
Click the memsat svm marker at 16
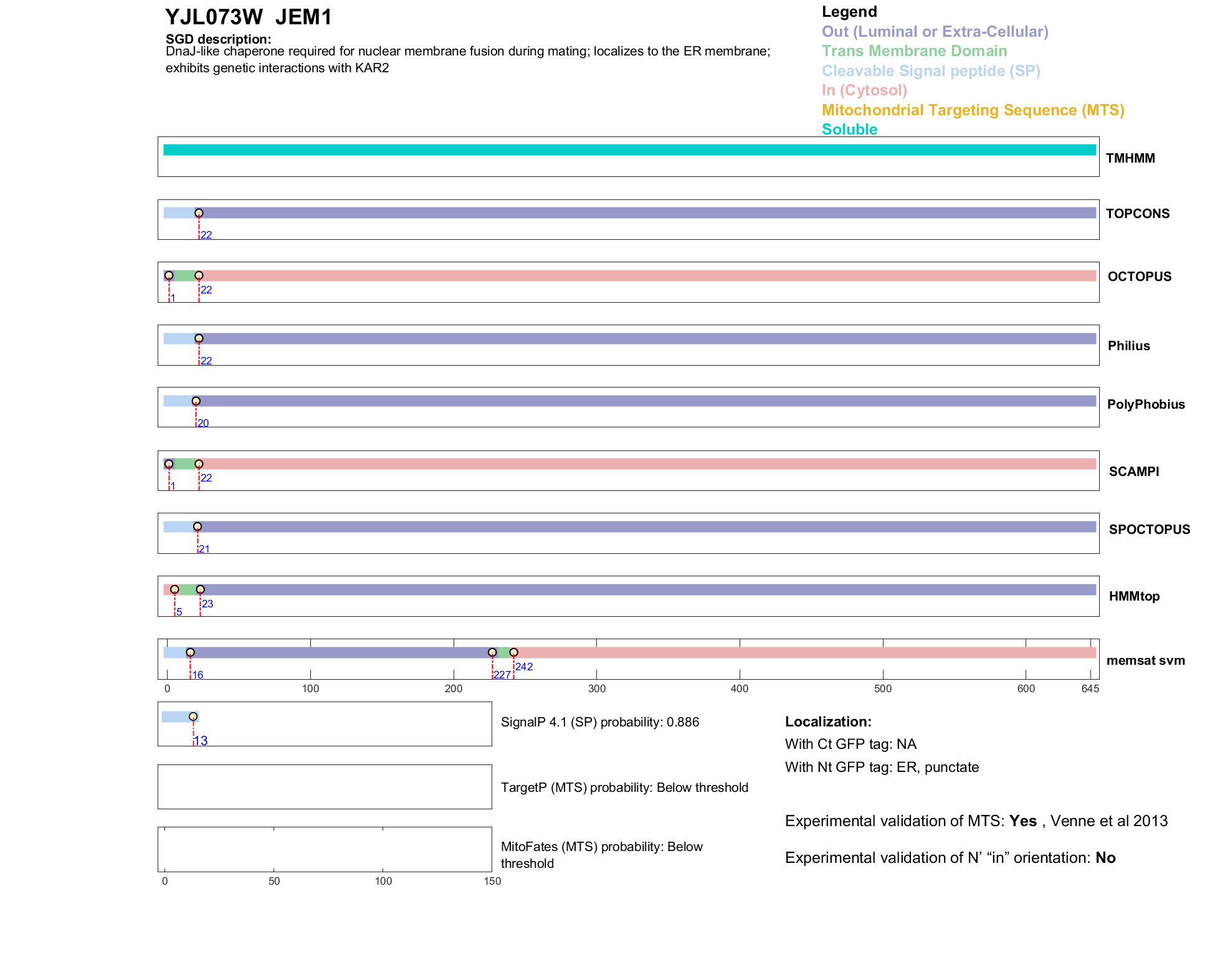pyautogui.click(x=190, y=652)
